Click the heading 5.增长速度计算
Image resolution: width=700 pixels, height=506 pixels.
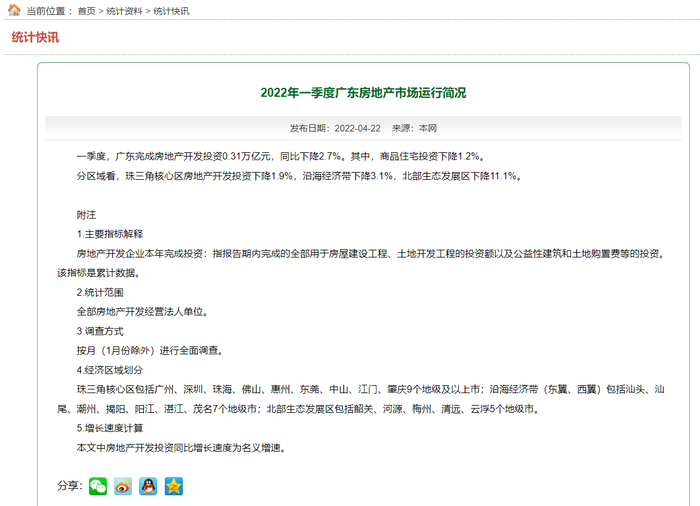[x=110, y=428]
